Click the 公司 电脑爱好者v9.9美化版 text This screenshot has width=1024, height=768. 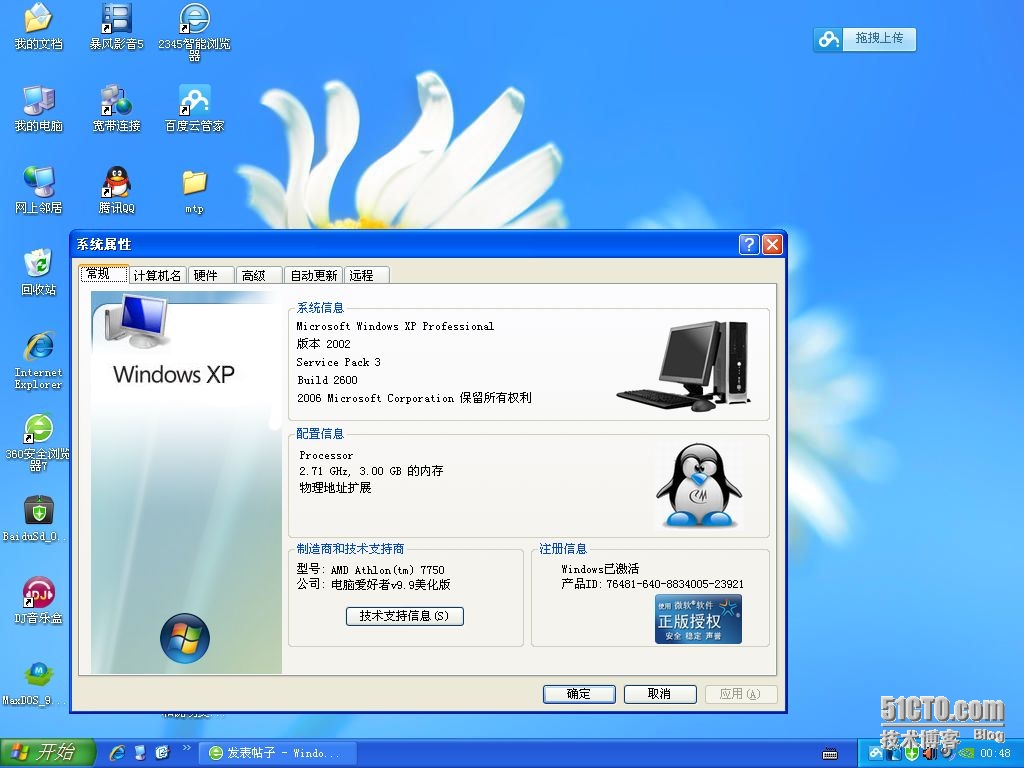374,584
